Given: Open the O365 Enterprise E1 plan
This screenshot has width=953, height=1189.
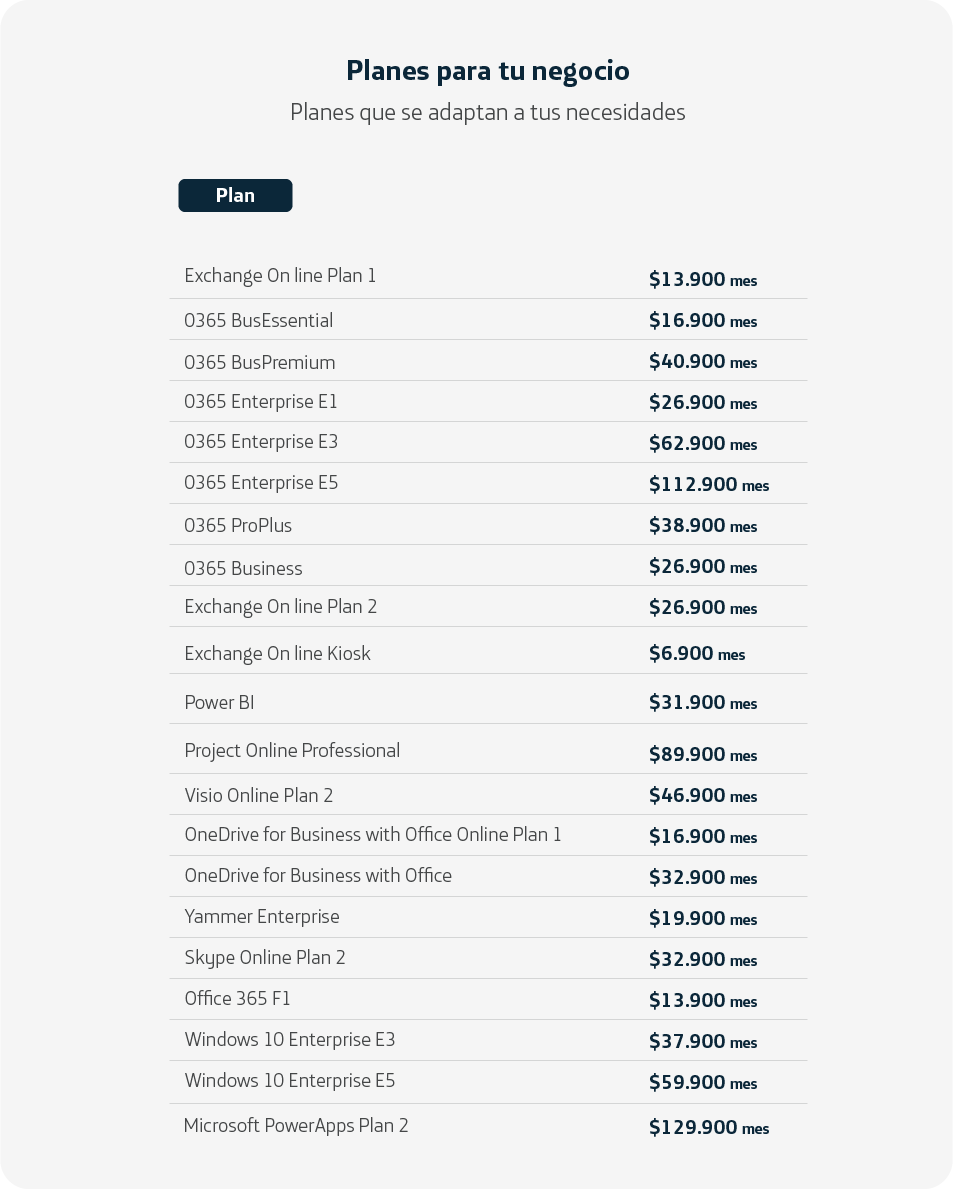Looking at the screenshot, I should [x=488, y=401].
